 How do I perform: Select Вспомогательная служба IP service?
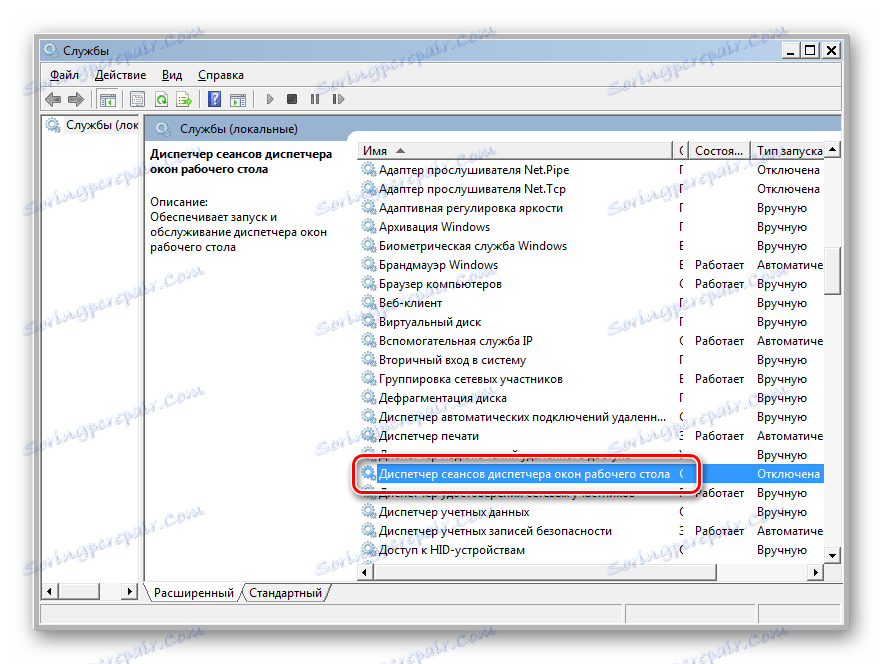(x=455, y=341)
